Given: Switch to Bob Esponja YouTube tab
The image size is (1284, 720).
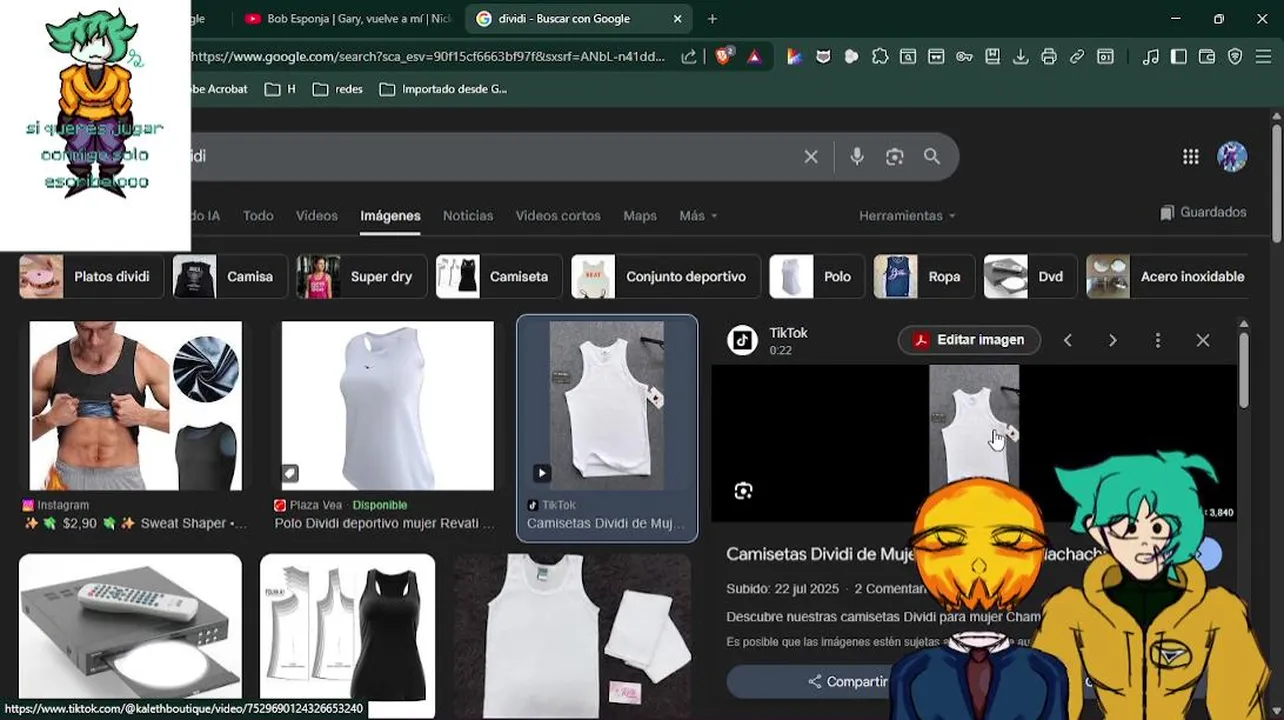Looking at the screenshot, I should click(x=347, y=18).
